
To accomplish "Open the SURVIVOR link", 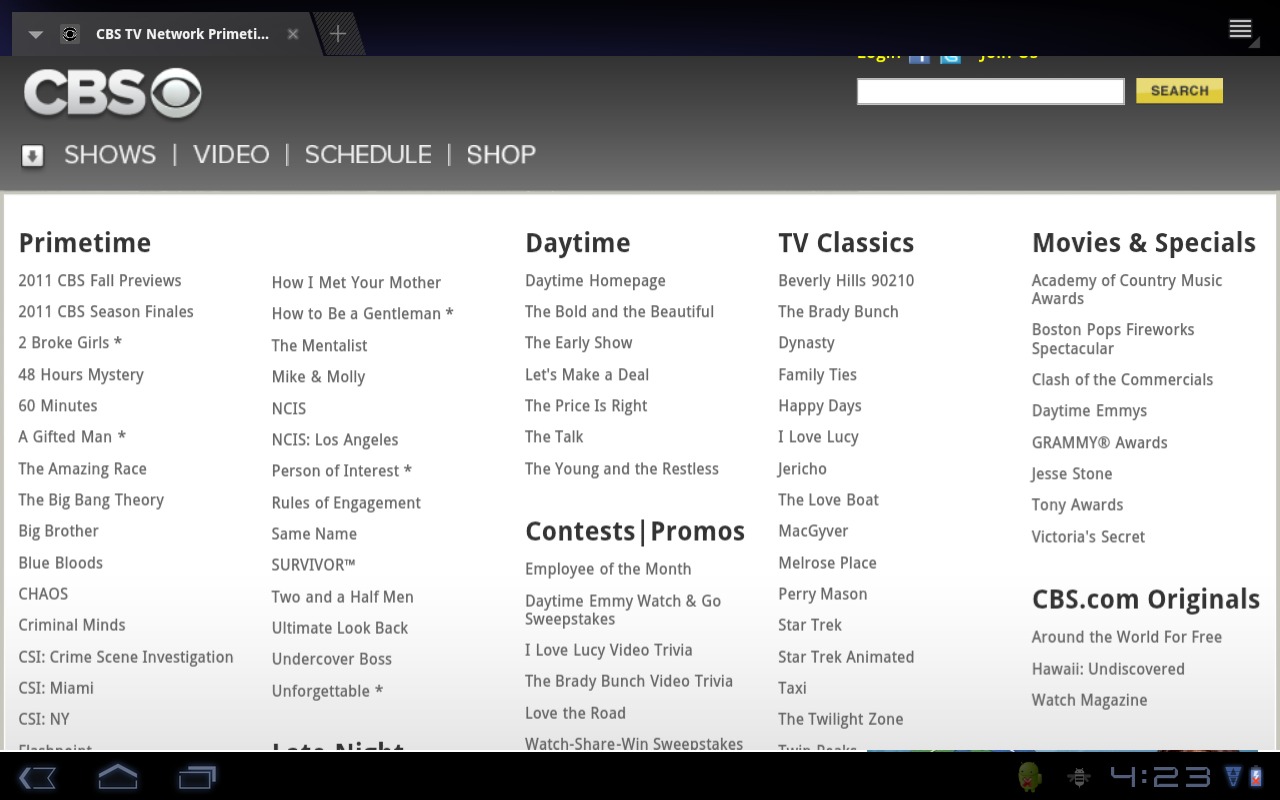I will [x=314, y=565].
